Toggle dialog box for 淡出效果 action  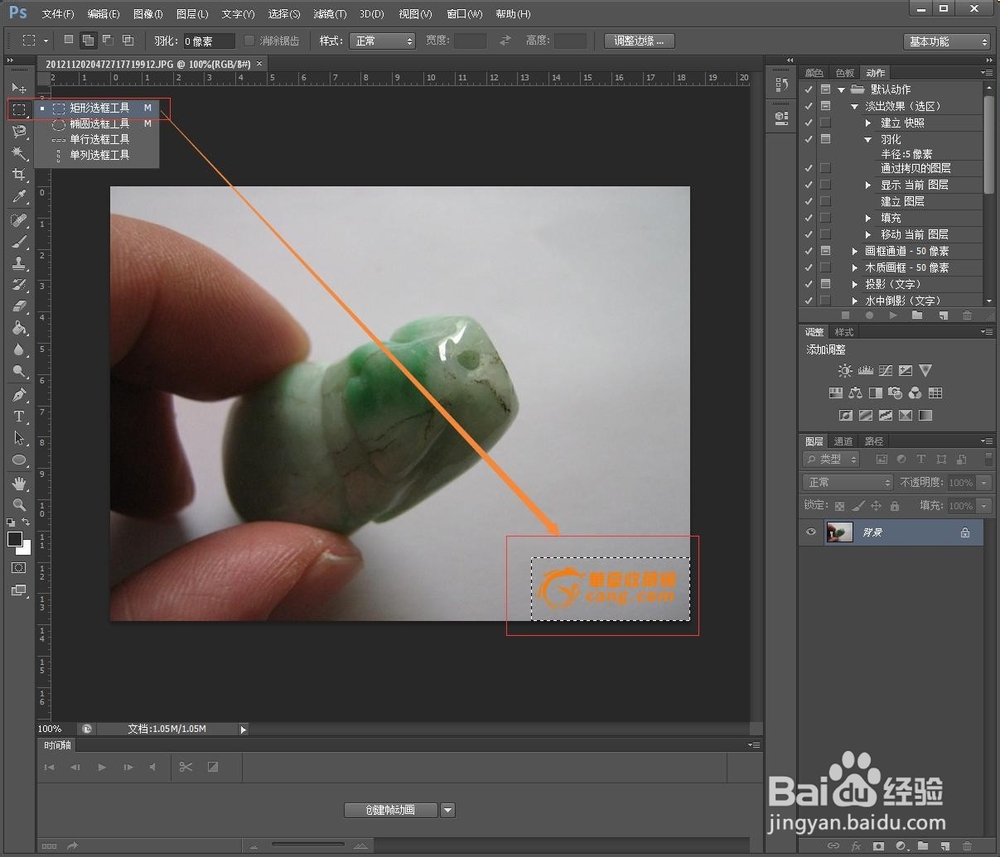[x=825, y=106]
